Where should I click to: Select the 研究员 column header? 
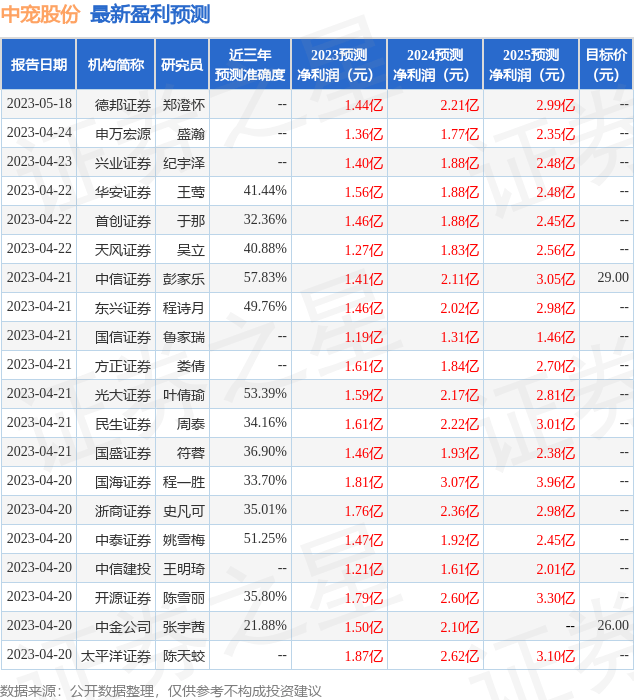click(182, 65)
